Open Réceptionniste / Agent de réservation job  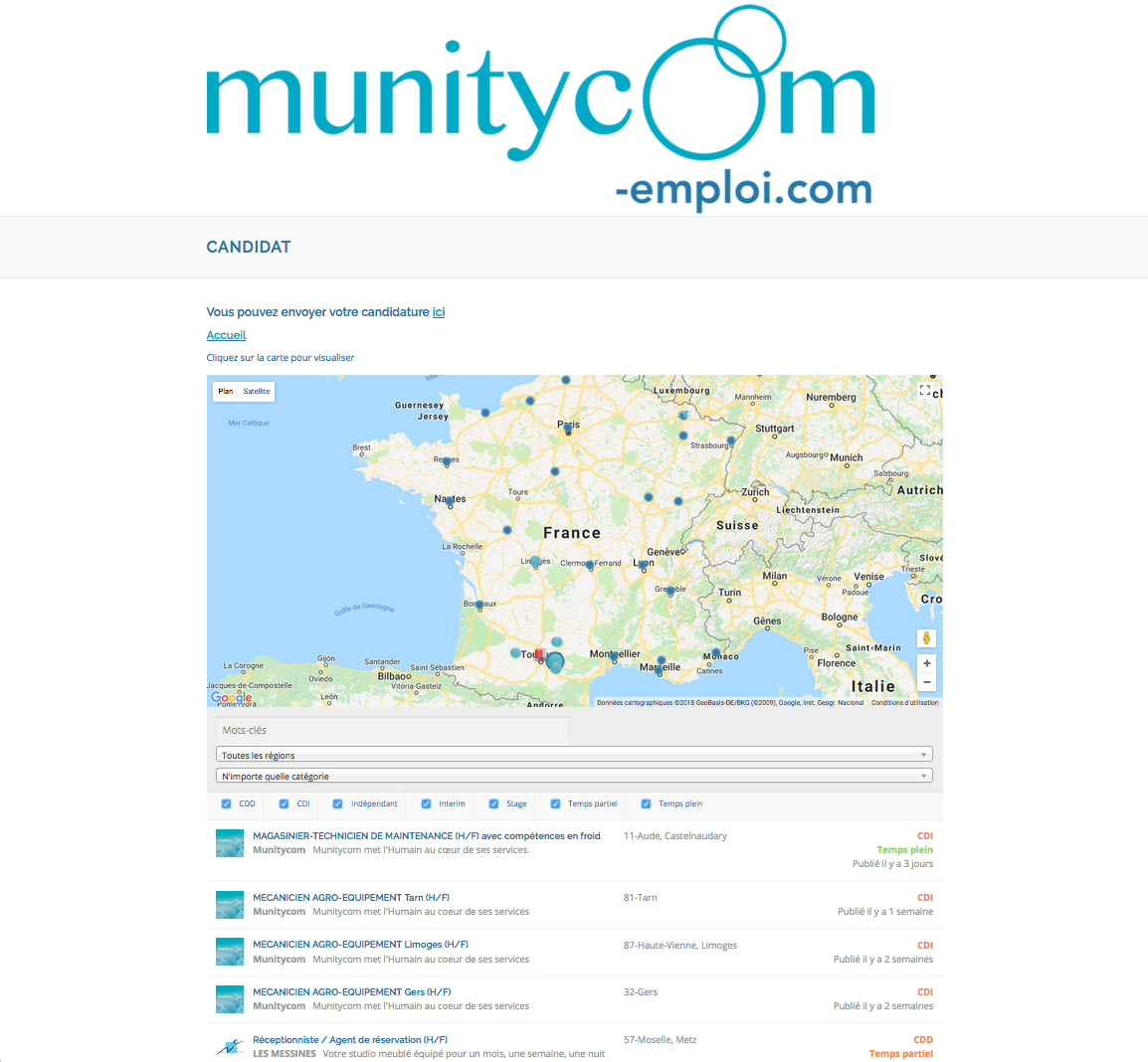[x=350, y=1039]
